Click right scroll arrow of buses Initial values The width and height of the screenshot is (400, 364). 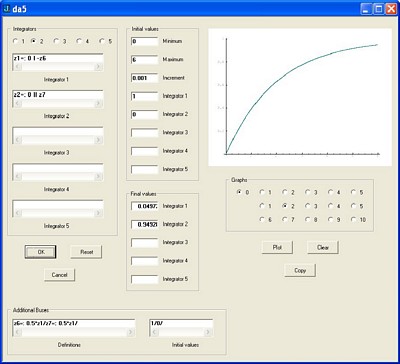point(208,332)
